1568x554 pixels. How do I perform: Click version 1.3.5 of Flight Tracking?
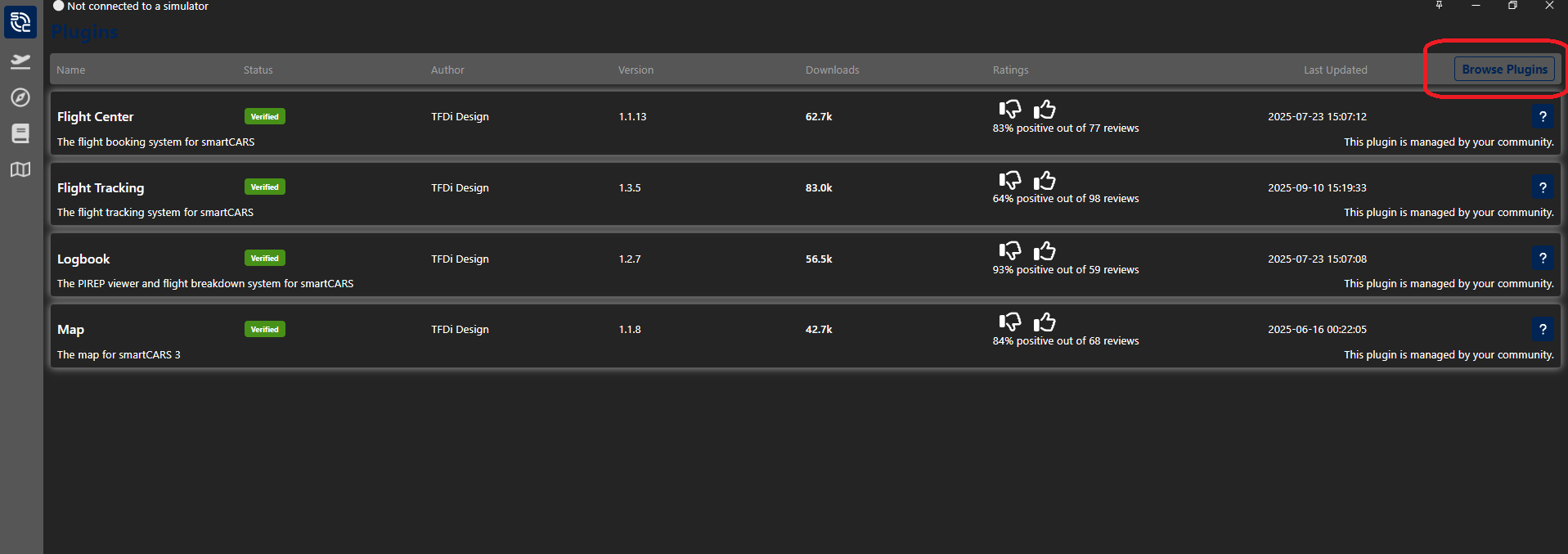pyautogui.click(x=630, y=188)
